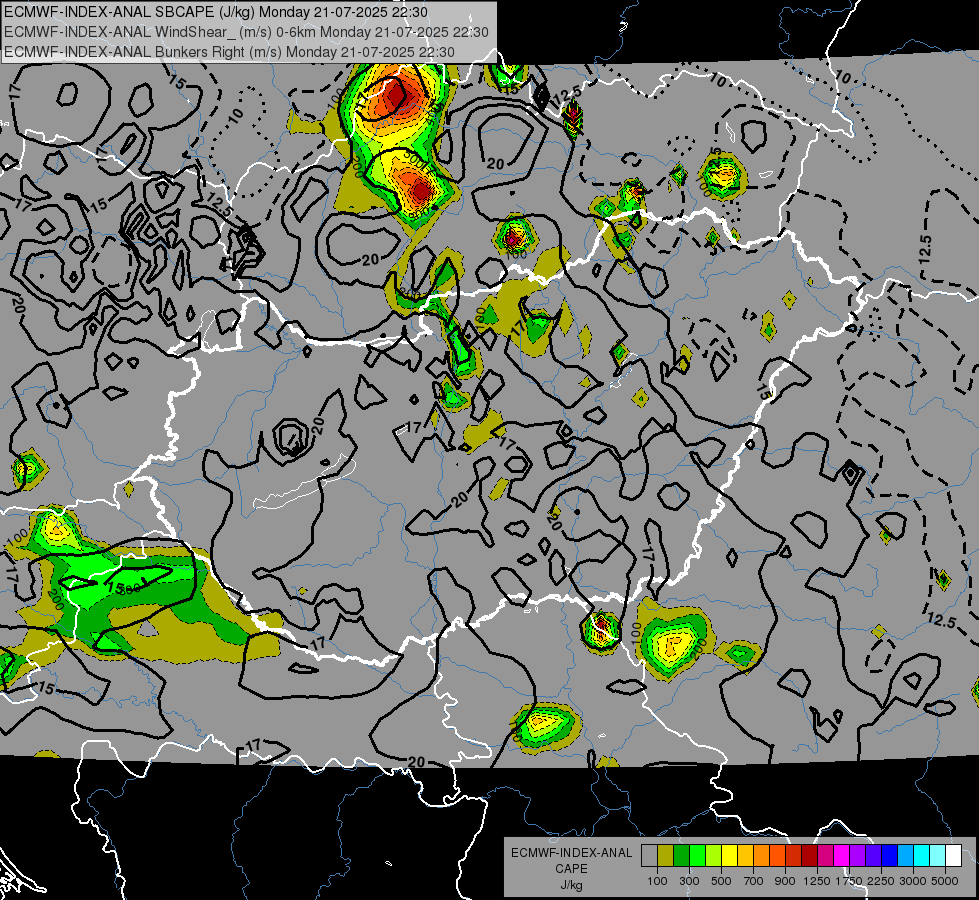Click the 2250 legend value
Viewport: 979px width, 900px height.
881,881
